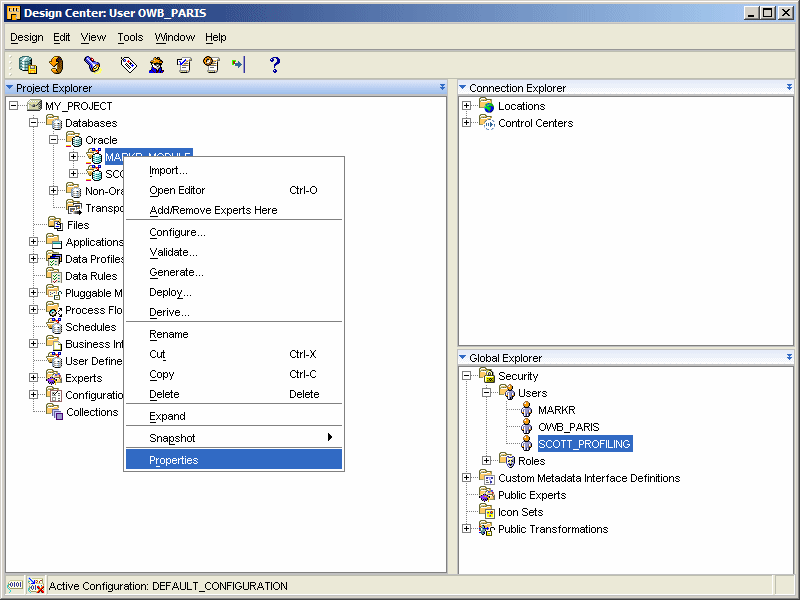Click the binary 0101 status bar icon

pyautogui.click(x=16, y=586)
